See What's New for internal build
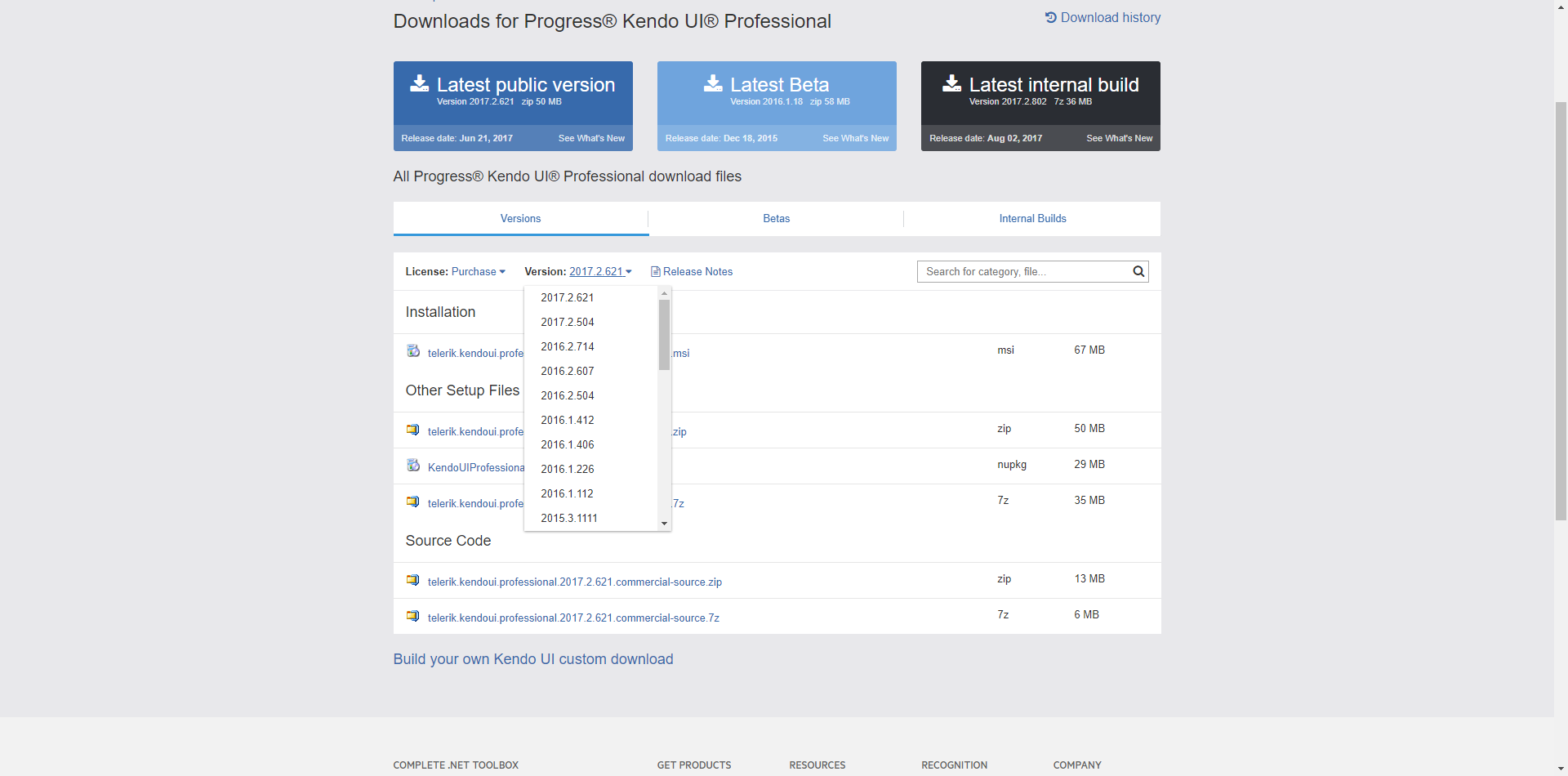This screenshot has height=776, width=1568. 1119,138
